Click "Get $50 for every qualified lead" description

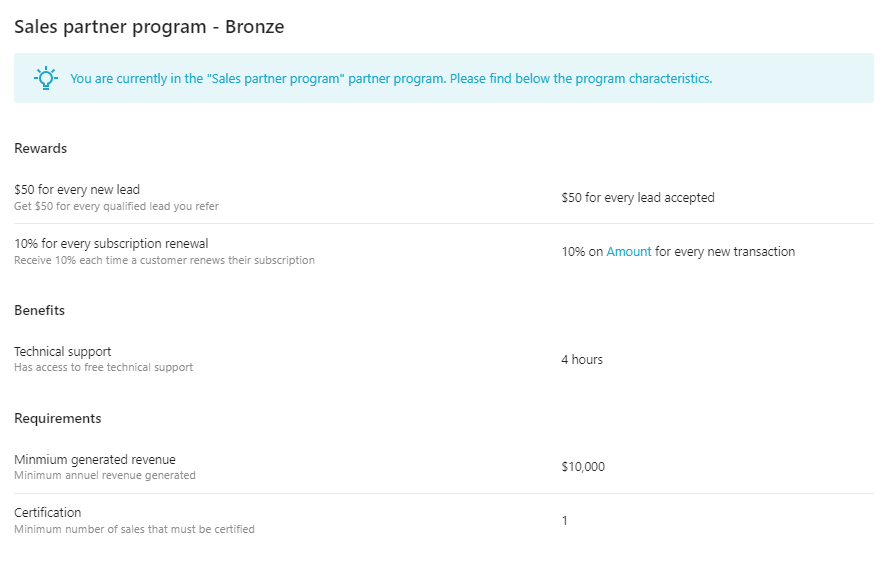(x=116, y=207)
